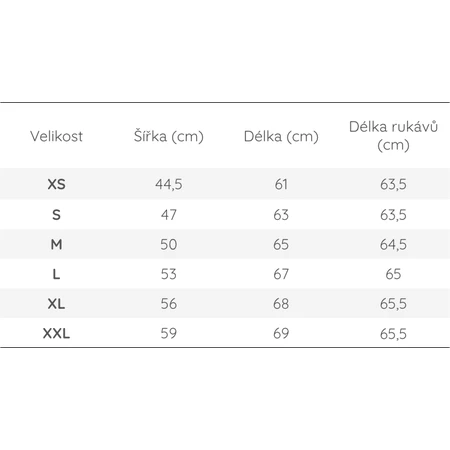450x450 pixels.
Task: Select the S size row label
Action: 56,215
